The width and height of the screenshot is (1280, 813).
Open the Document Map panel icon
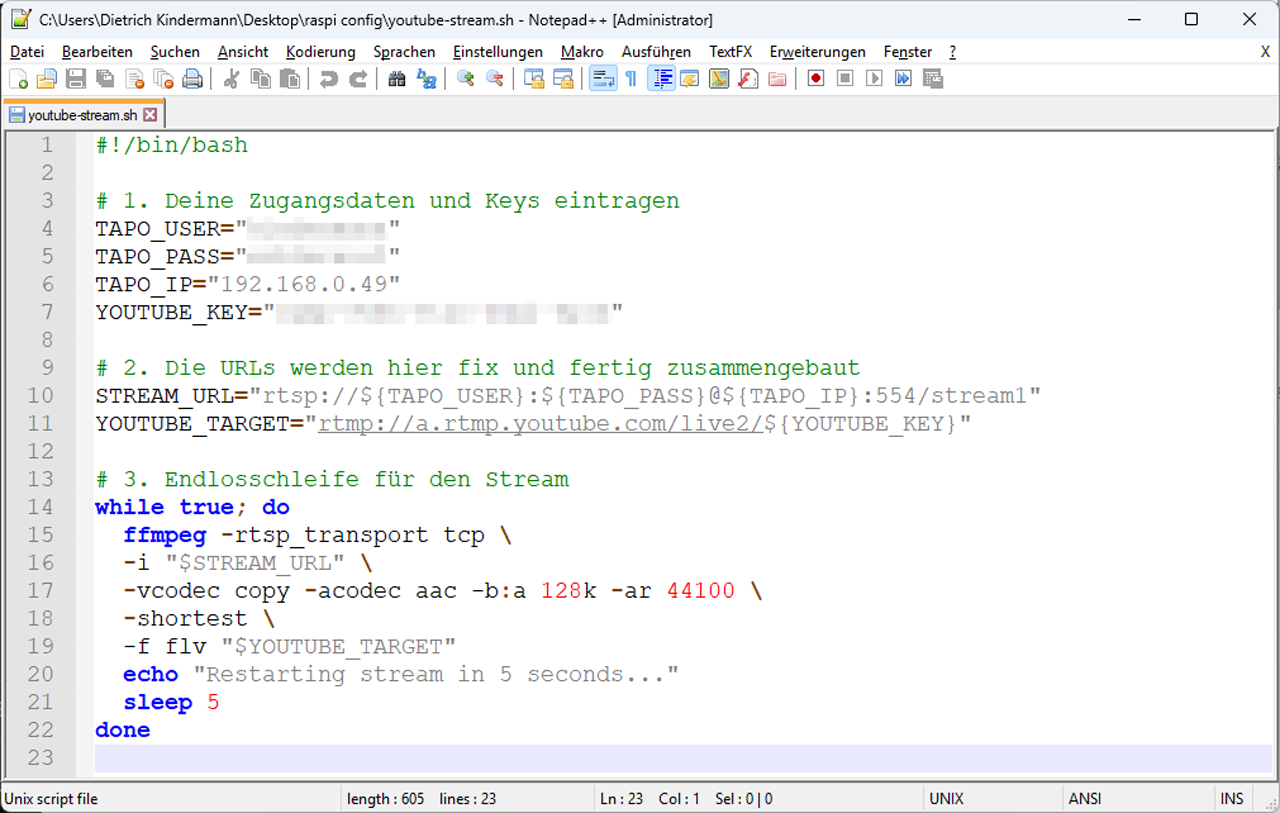(719, 79)
